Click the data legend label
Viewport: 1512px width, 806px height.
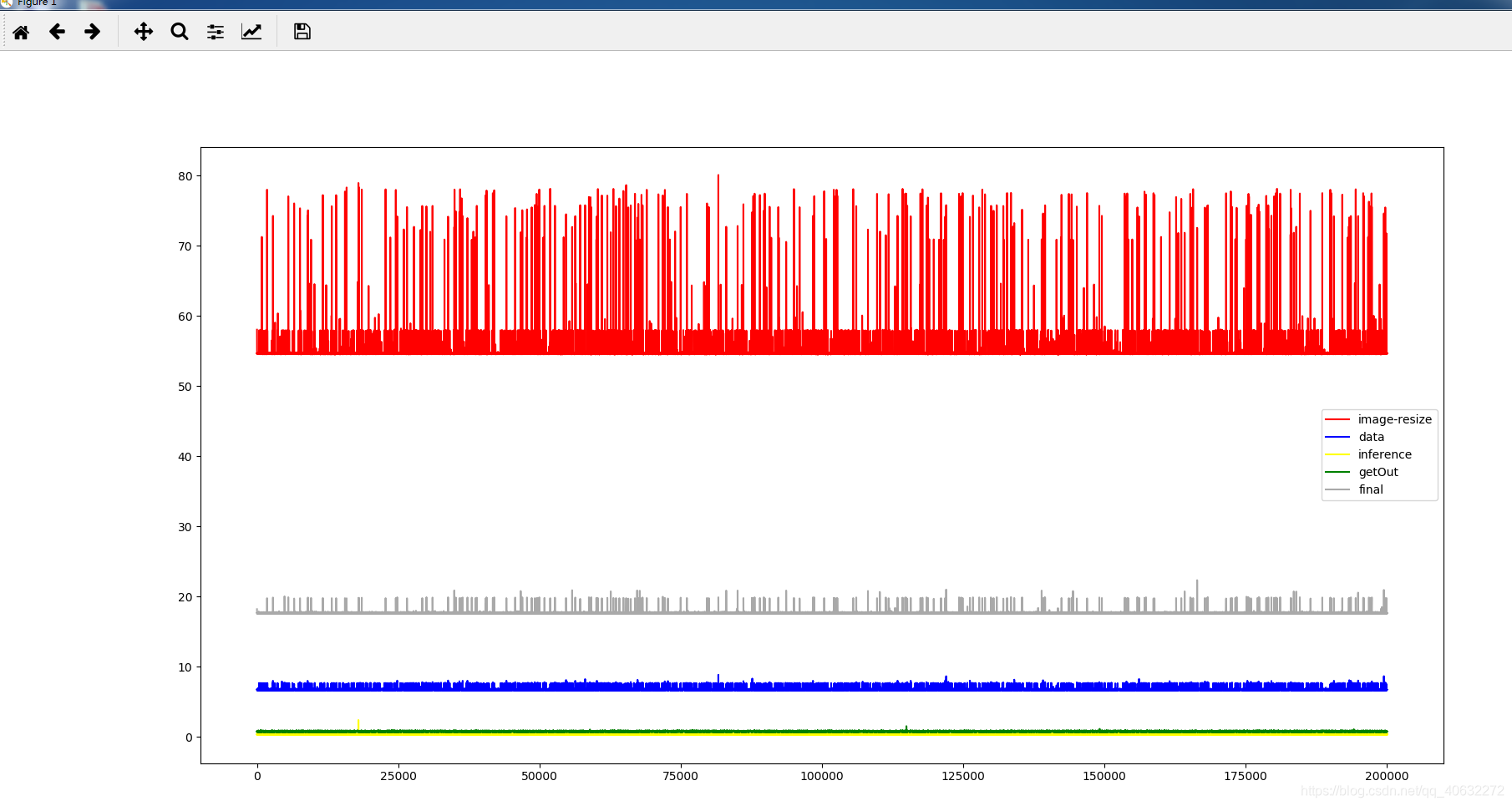point(1371,437)
